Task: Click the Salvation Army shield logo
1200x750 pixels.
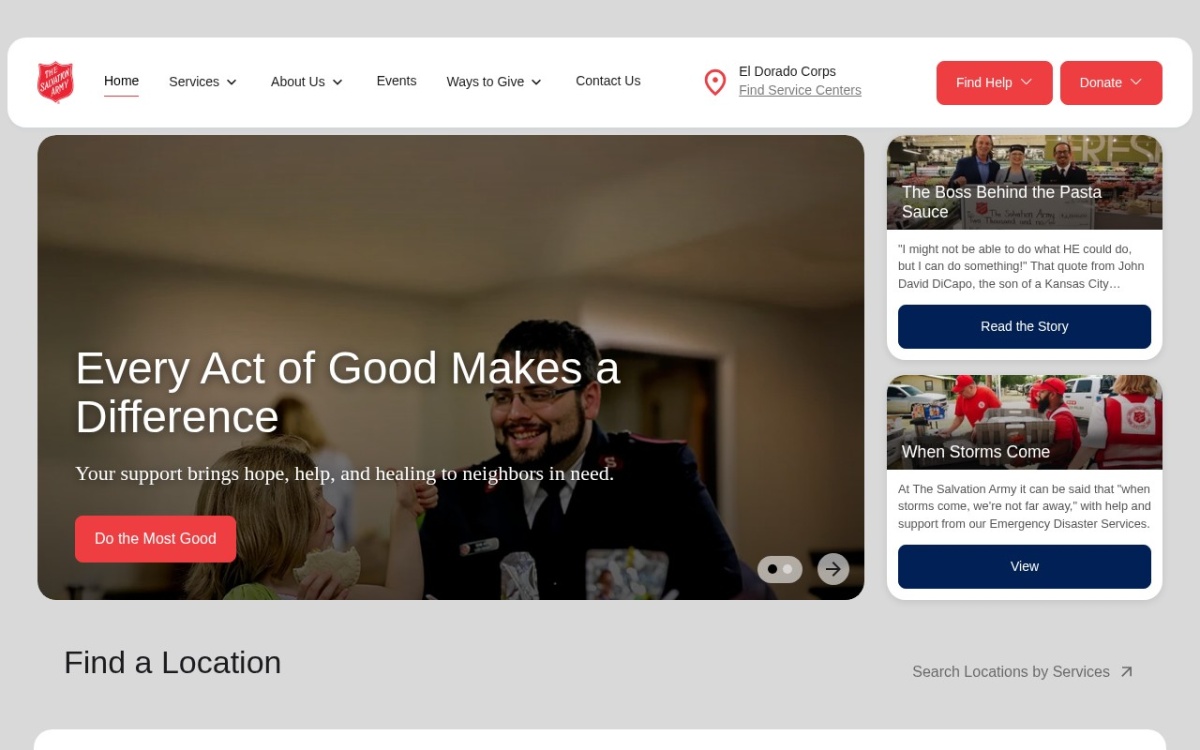Action: pyautogui.click(x=56, y=82)
